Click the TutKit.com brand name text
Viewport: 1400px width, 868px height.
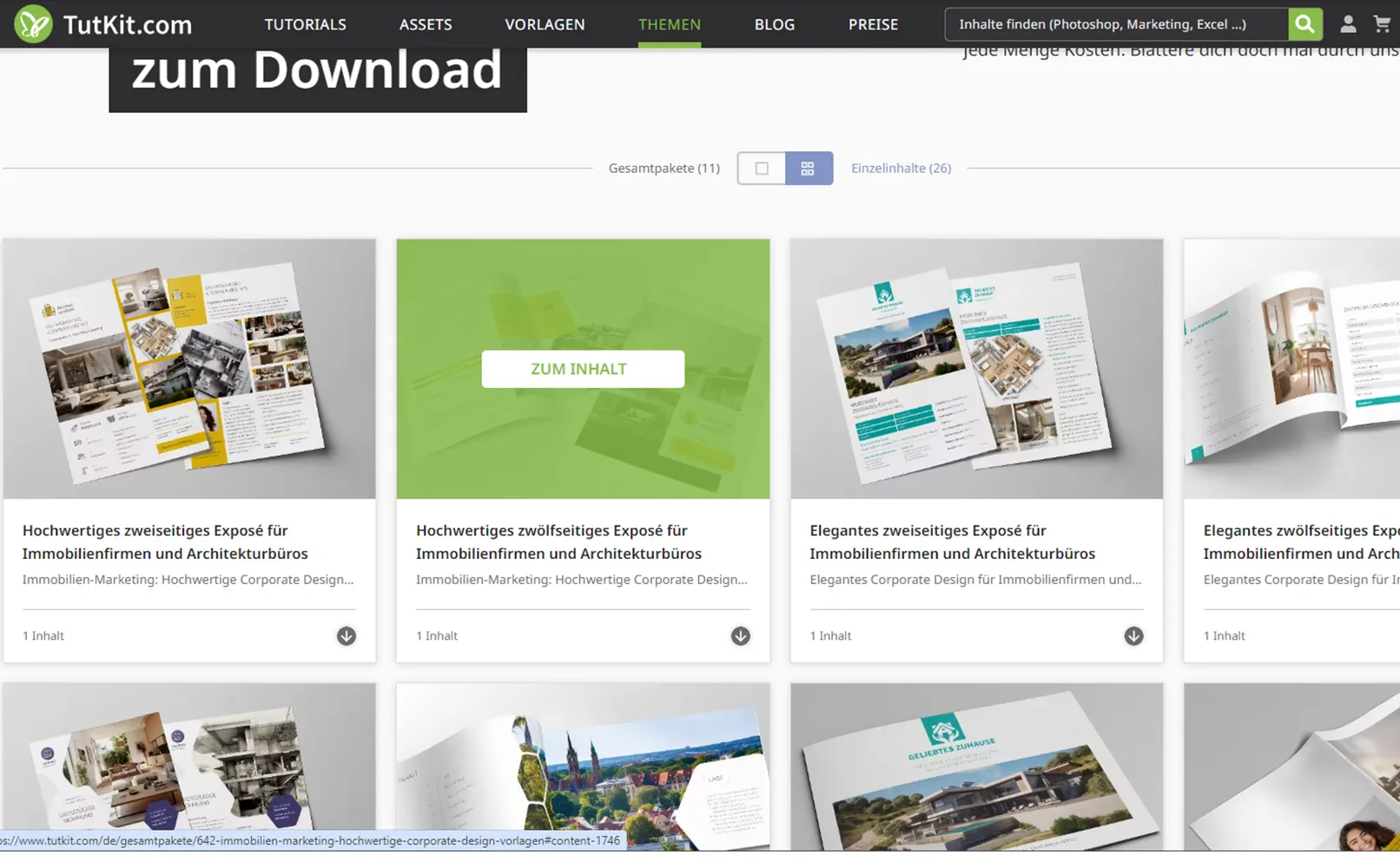128,24
